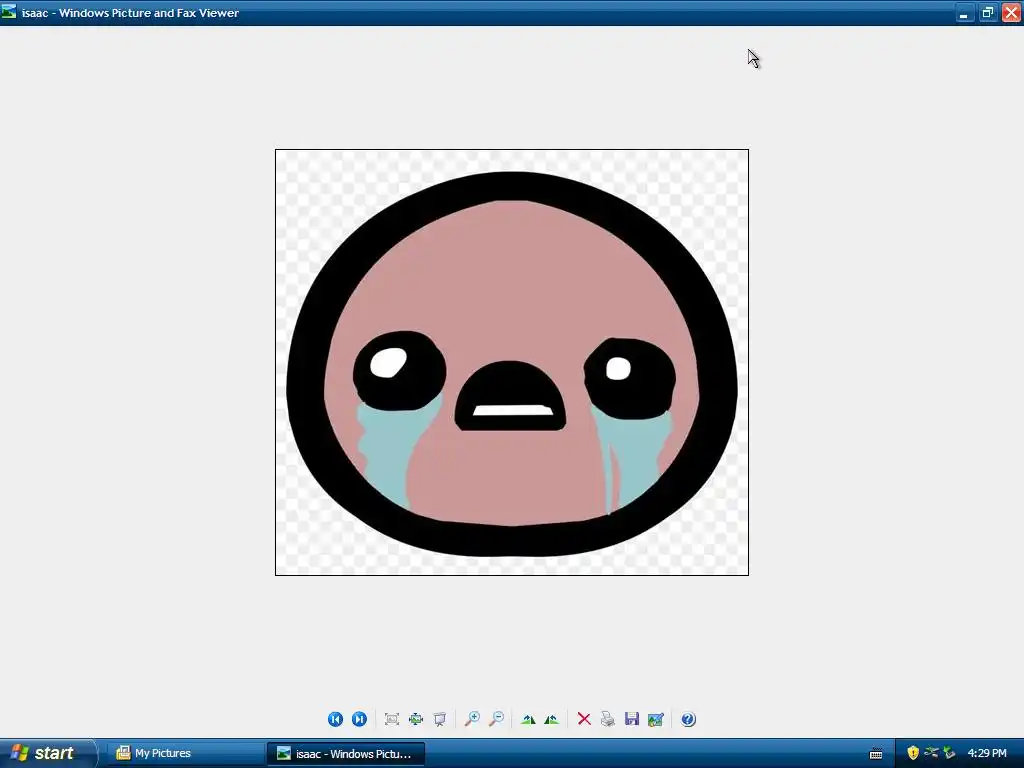Open the Windows Security Alerts shield
This screenshot has height=768, width=1024.
(913, 753)
